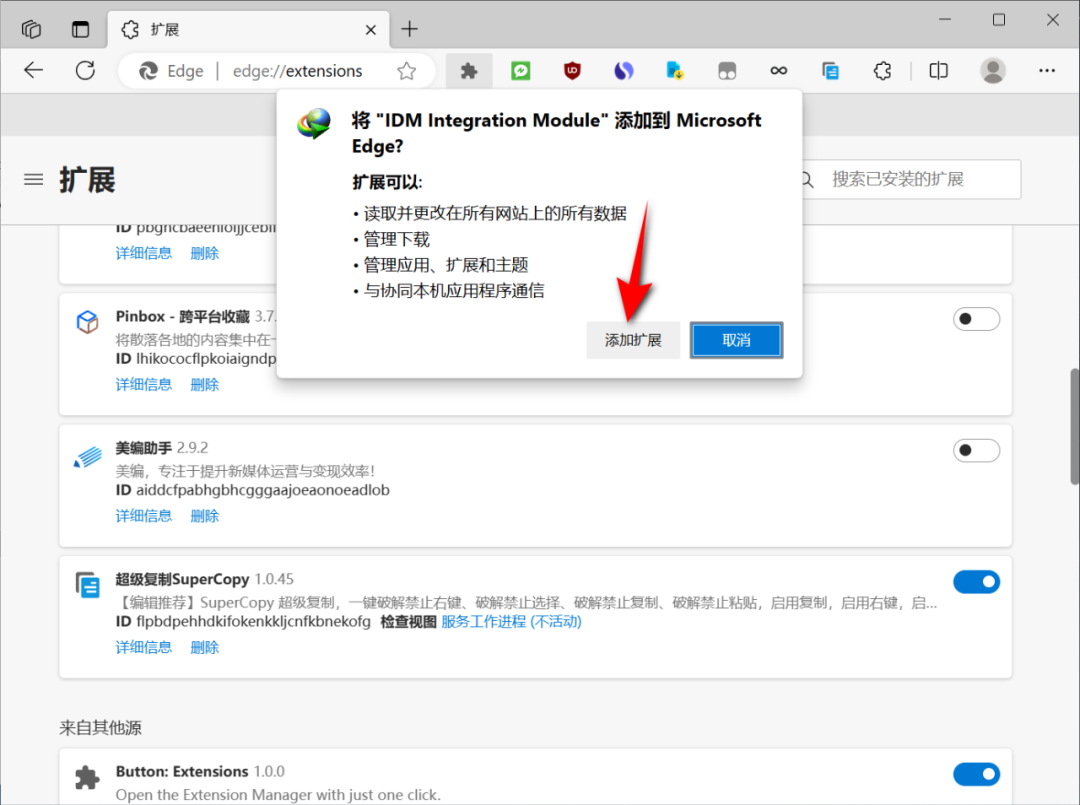Toggle split screen view icon

938,70
